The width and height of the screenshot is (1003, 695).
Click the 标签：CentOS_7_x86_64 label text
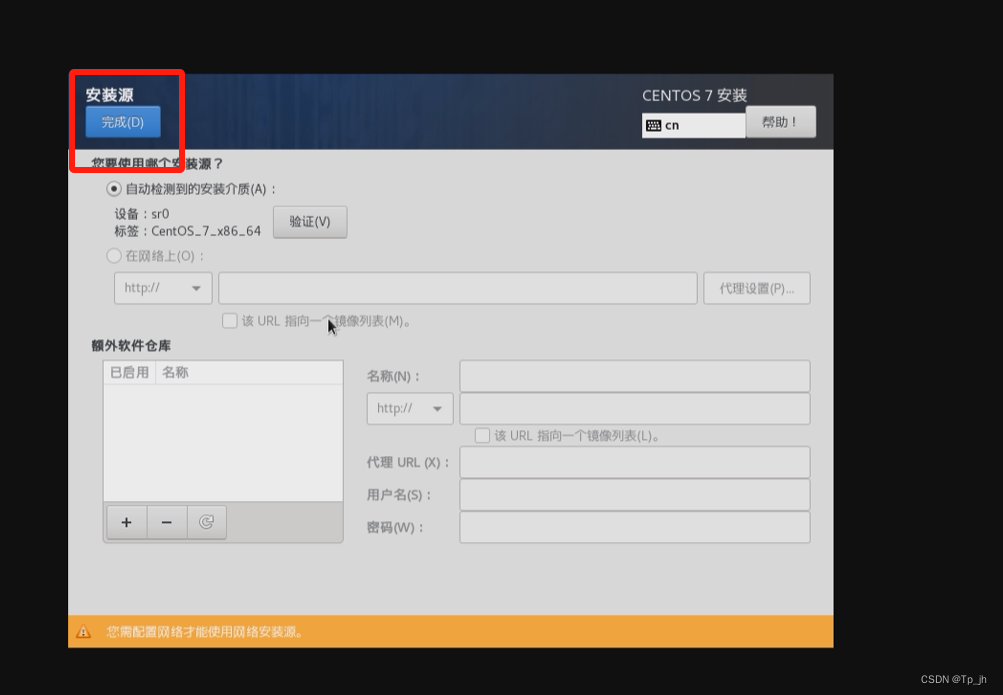(187, 231)
